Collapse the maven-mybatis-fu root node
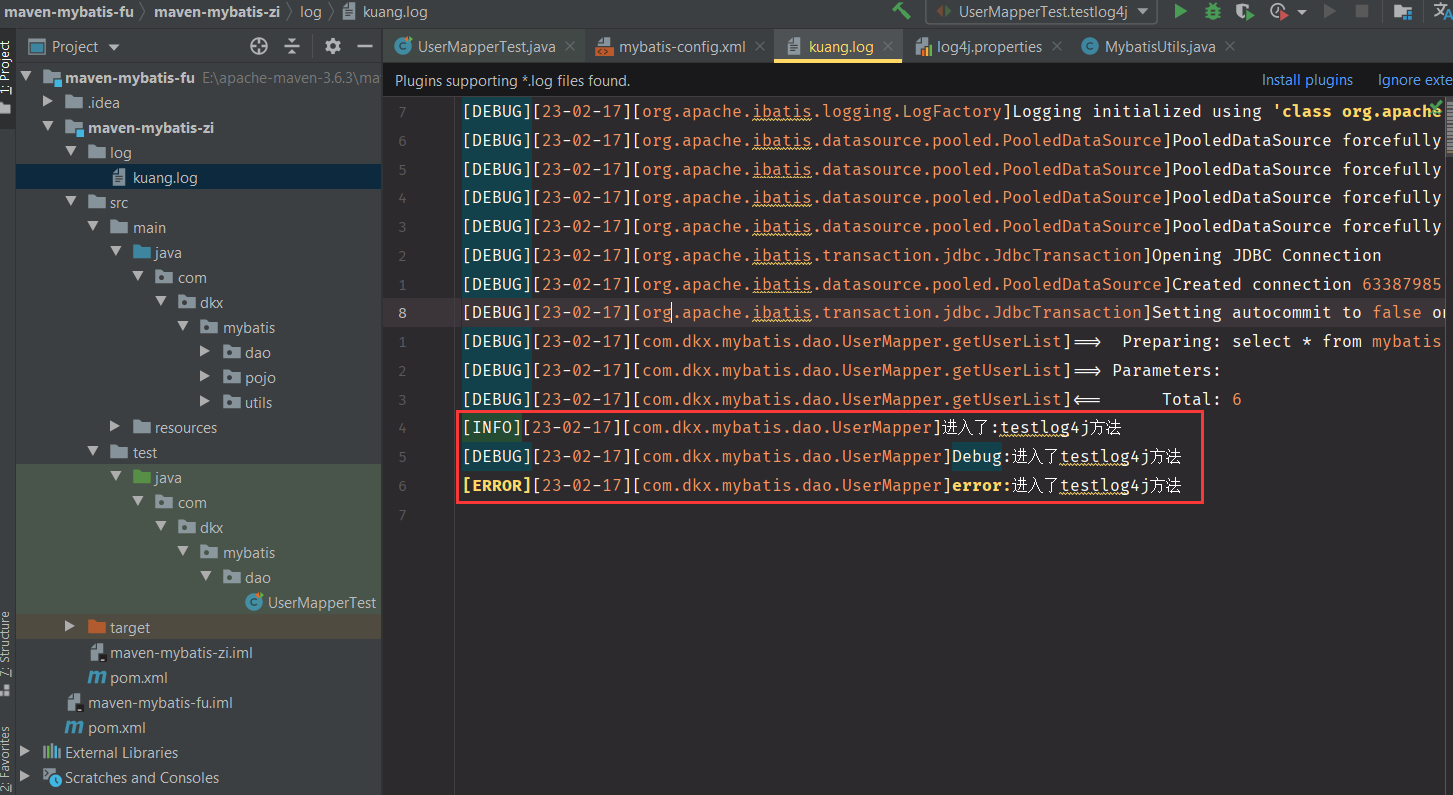This screenshot has width=1453, height=795. point(26,78)
